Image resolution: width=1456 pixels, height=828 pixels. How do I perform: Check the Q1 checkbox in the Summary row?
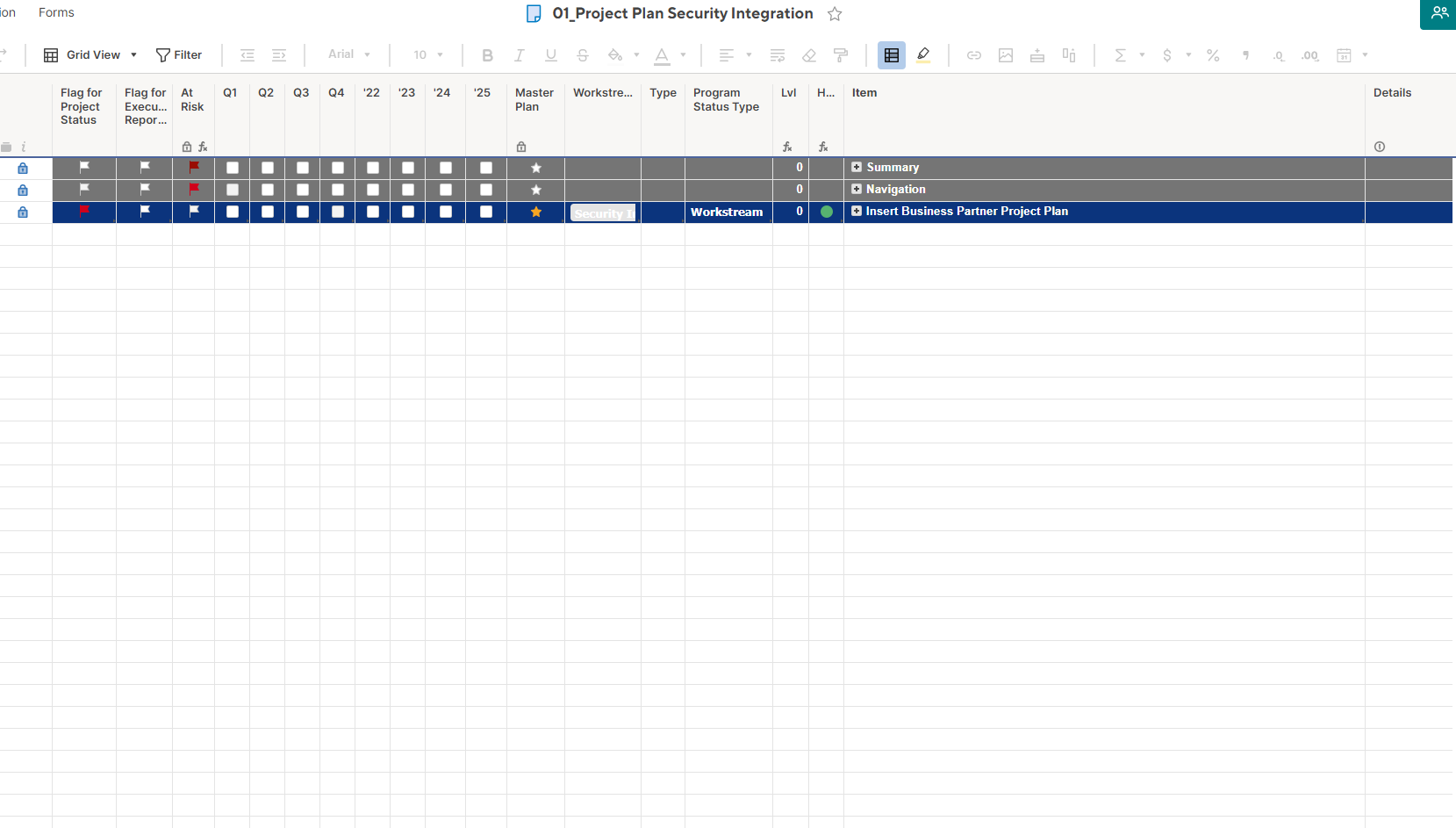pos(233,168)
